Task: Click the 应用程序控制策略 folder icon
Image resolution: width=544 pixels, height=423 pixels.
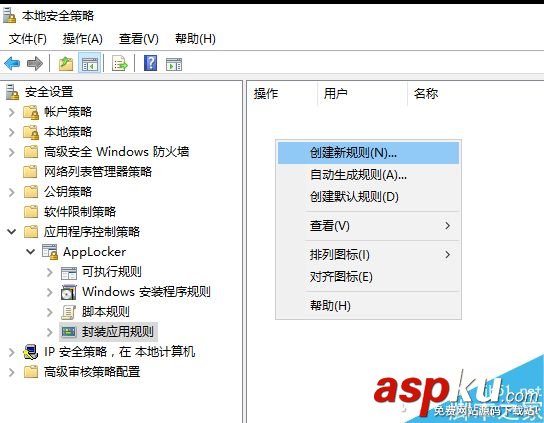Action: tap(31, 232)
